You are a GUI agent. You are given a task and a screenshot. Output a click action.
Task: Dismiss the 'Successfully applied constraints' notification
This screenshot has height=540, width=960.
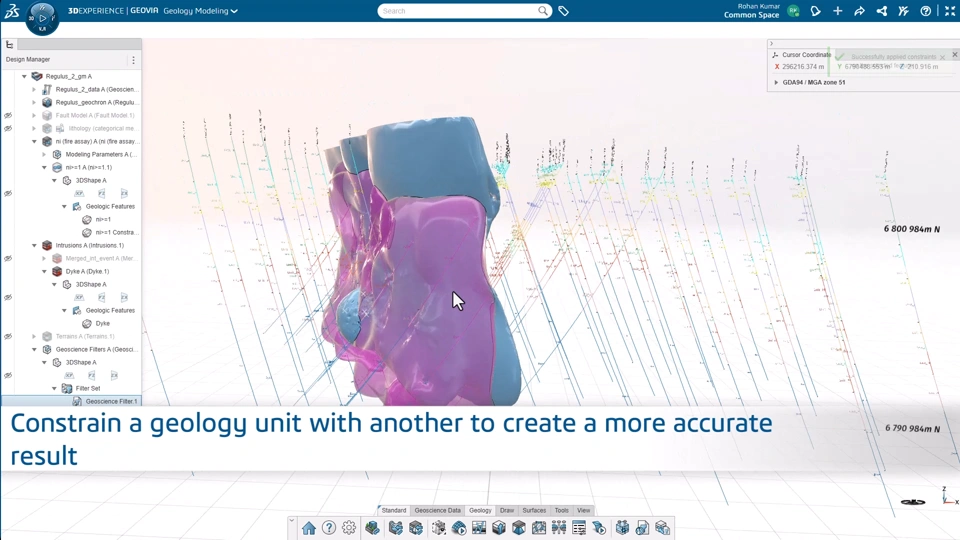point(942,57)
